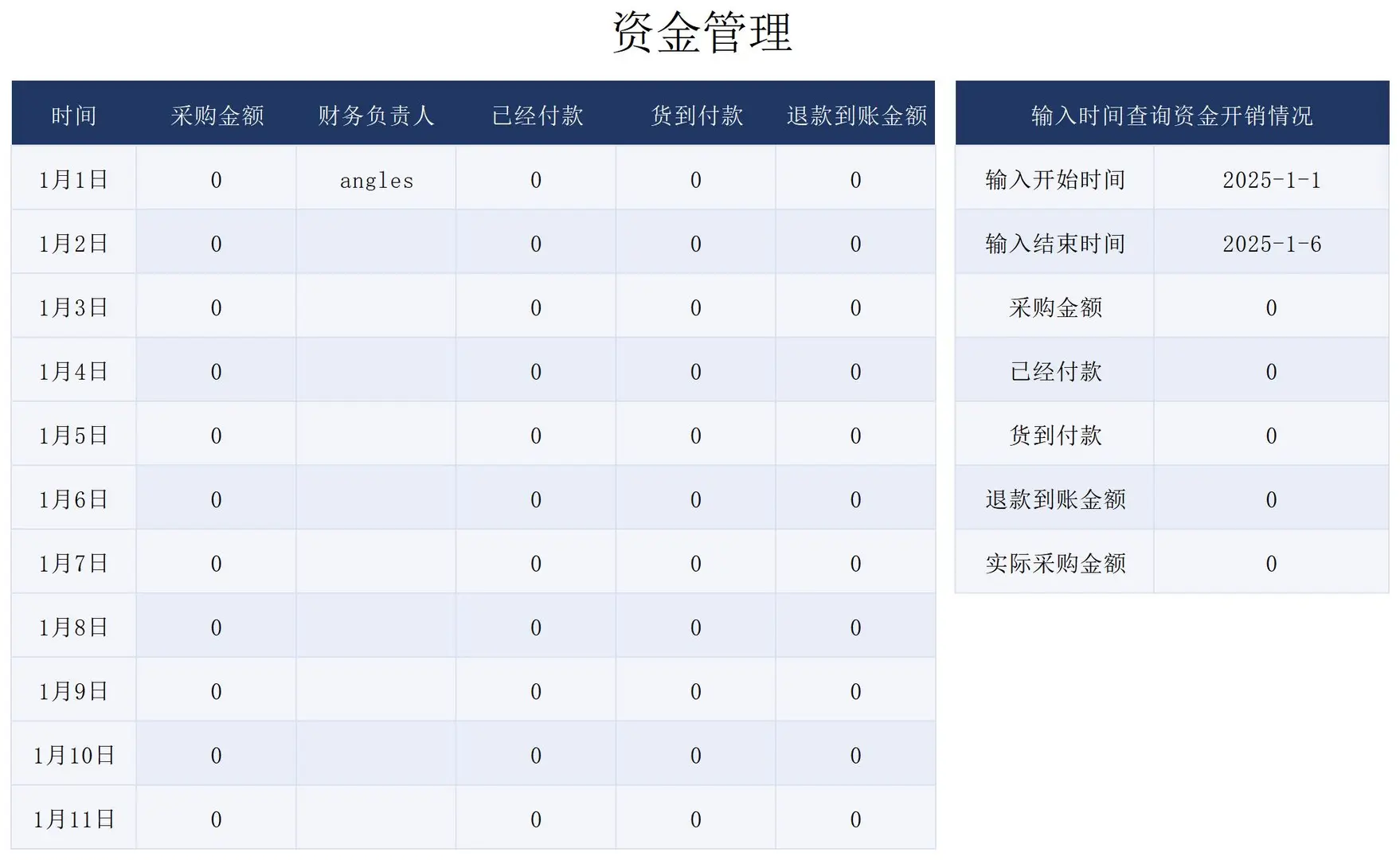1400x860 pixels.
Task: Select the 财务负责人 column header
Action: pyautogui.click(x=376, y=115)
